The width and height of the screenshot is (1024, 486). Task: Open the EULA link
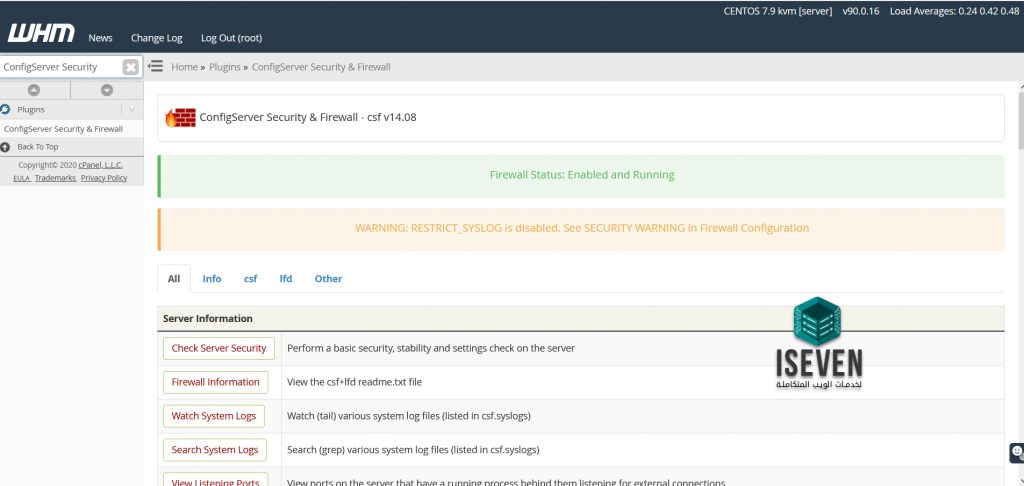click(x=22, y=178)
